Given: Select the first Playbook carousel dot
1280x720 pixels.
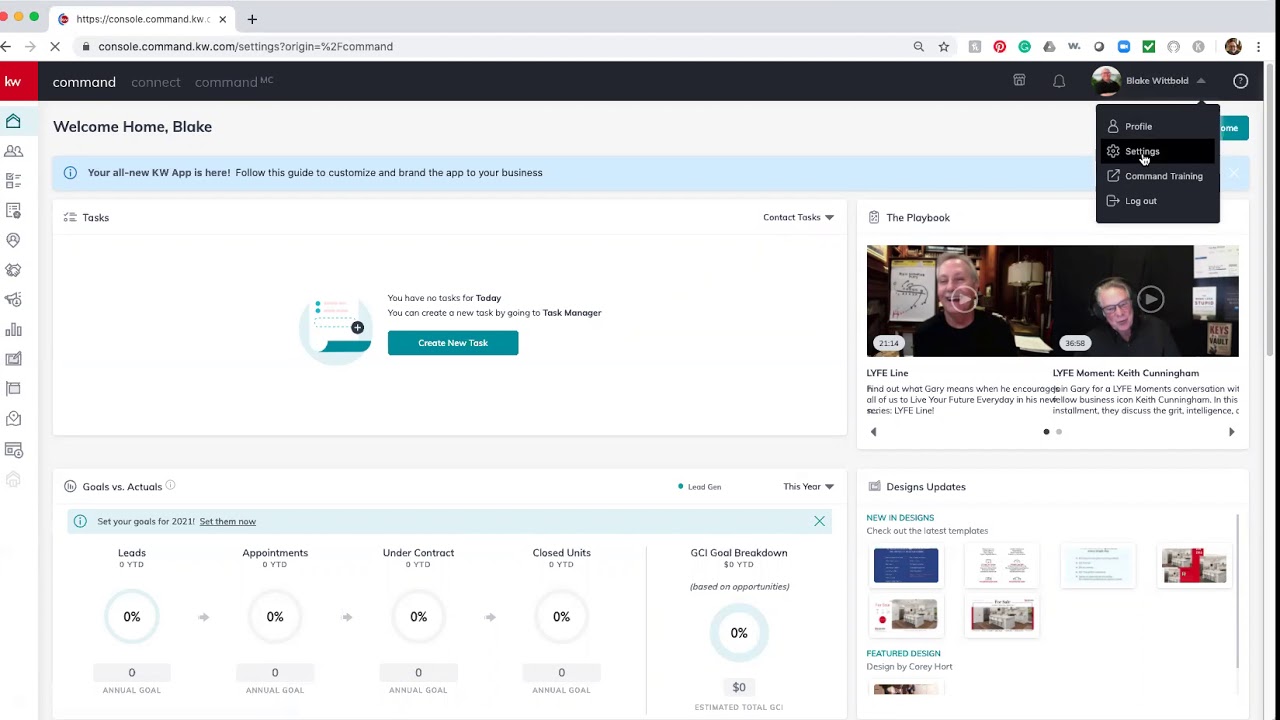Looking at the screenshot, I should [x=1046, y=432].
